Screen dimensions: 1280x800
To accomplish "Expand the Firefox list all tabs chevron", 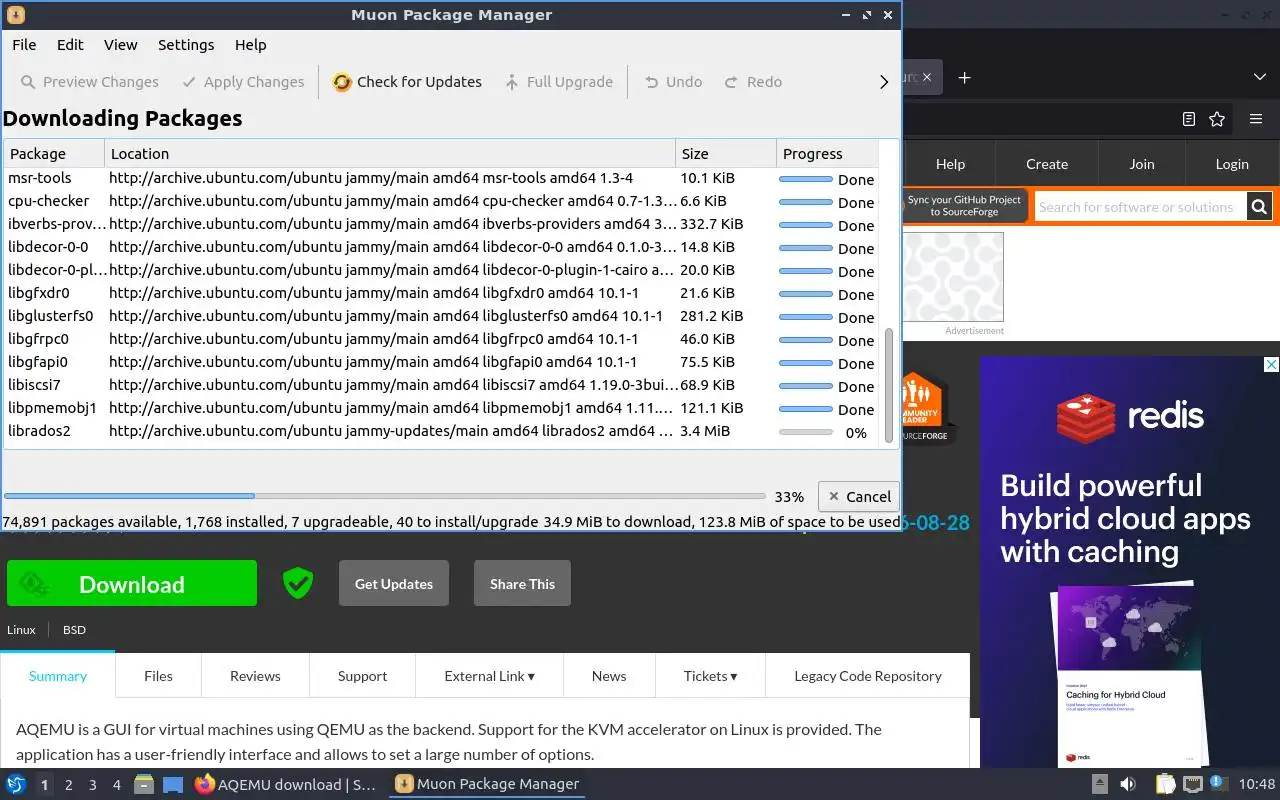I will (x=1259, y=77).
